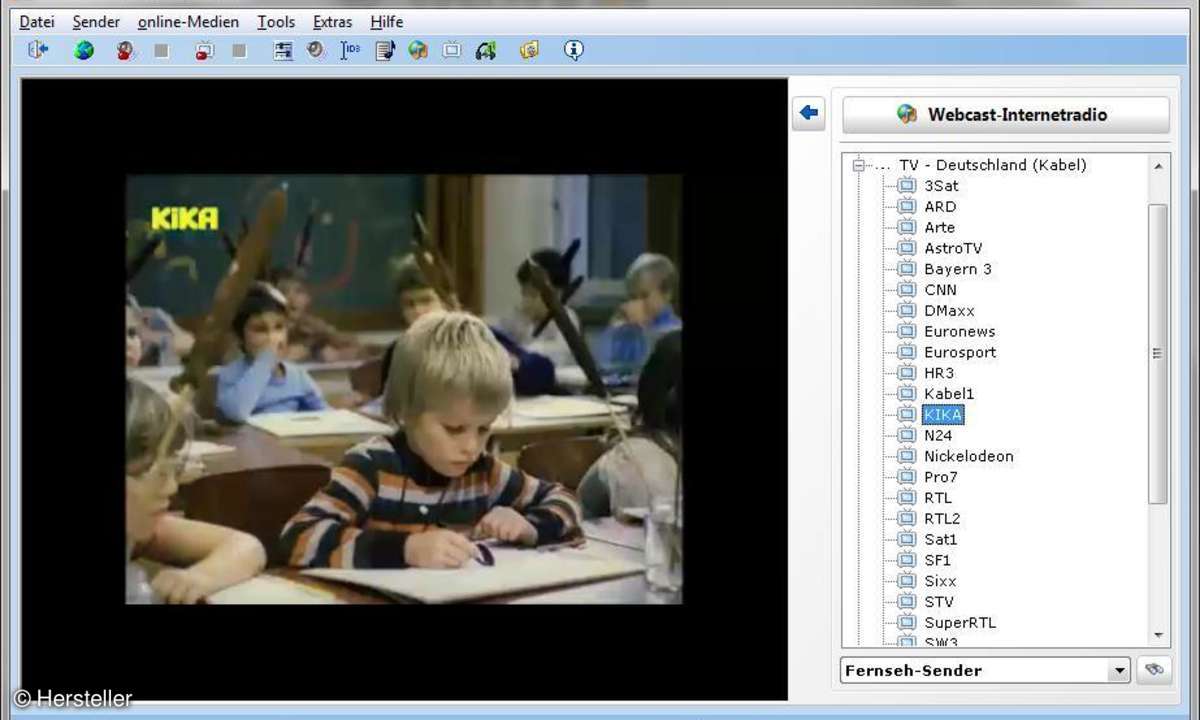
Task: Open the equalizer sliders icon
Action: point(283,50)
